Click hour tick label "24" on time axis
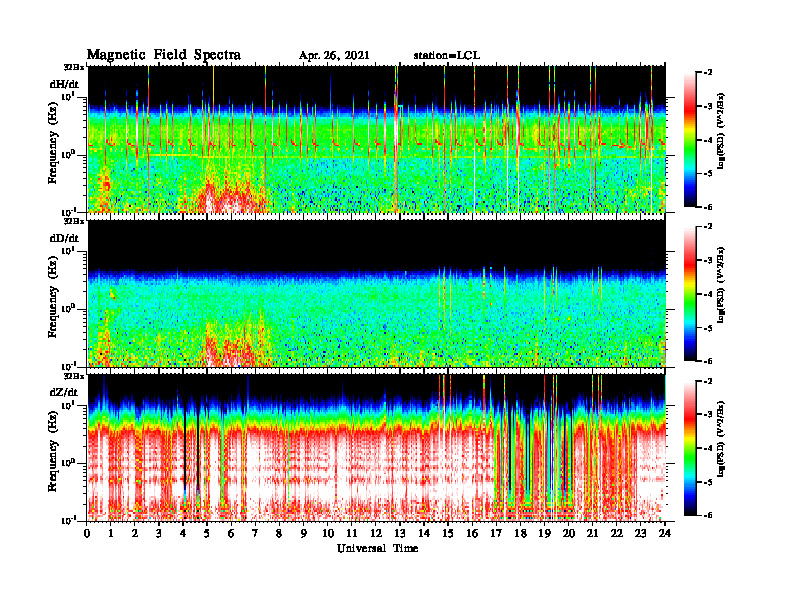Viewport: 792px width, 612px height. (665, 534)
